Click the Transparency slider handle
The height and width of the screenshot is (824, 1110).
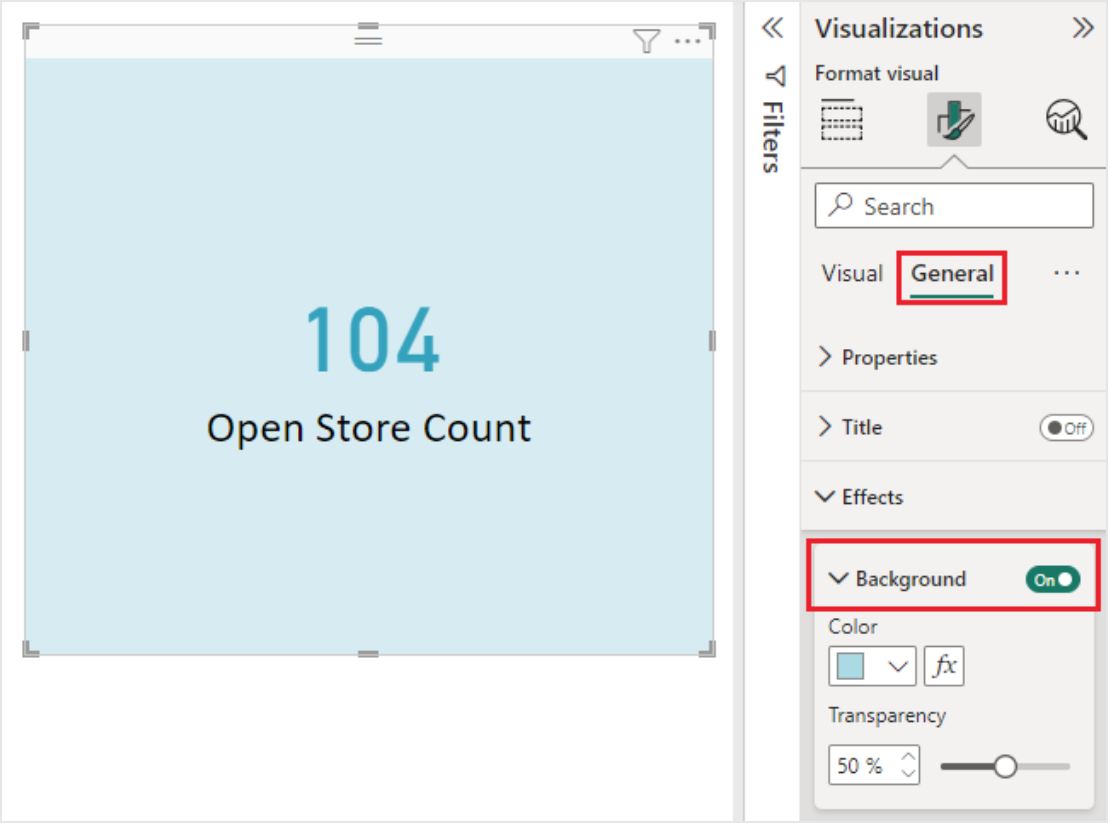(1005, 767)
